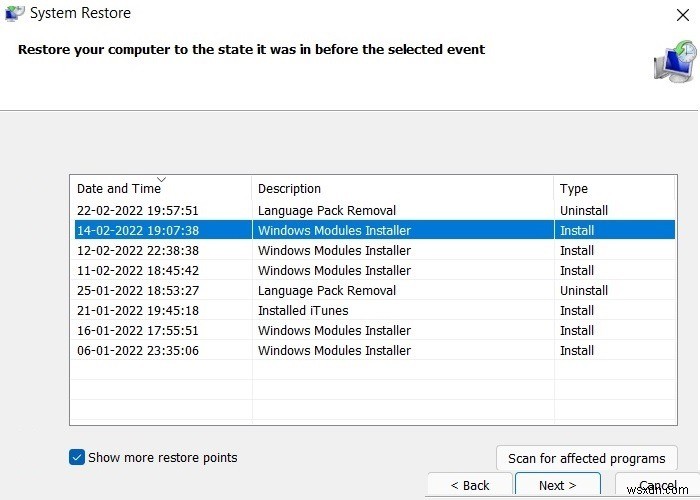This screenshot has height=500, width=700.
Task: Go to previous step with Back
Action: click(470, 485)
